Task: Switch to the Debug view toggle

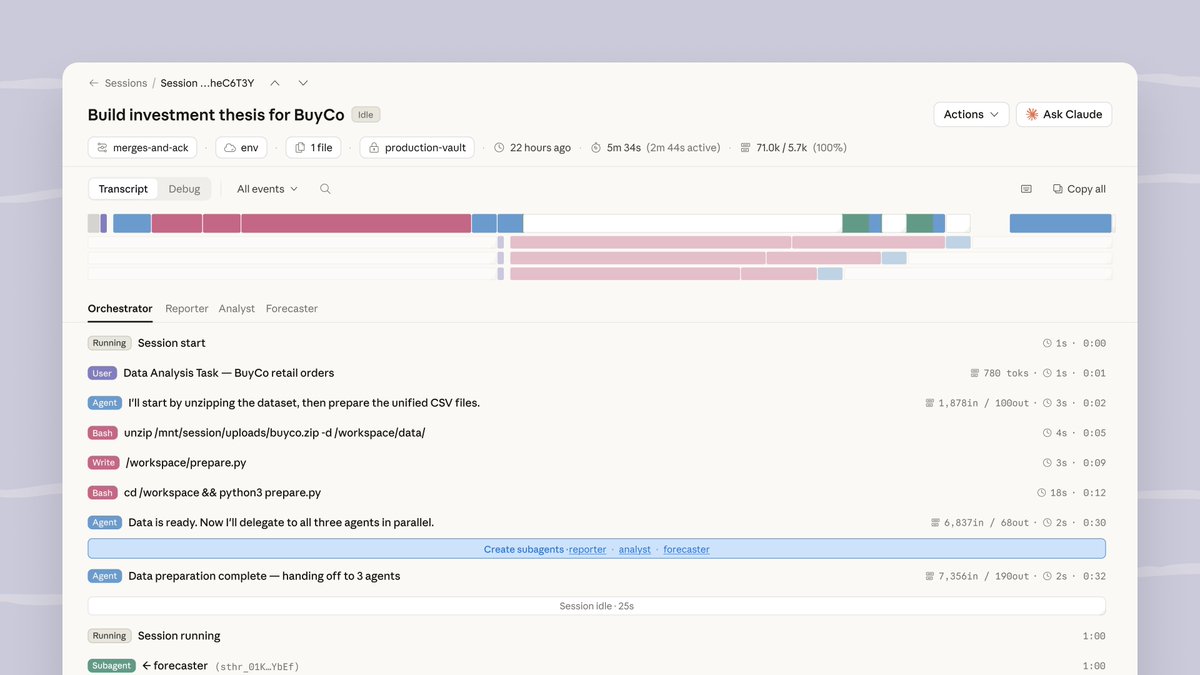Action: [x=184, y=188]
